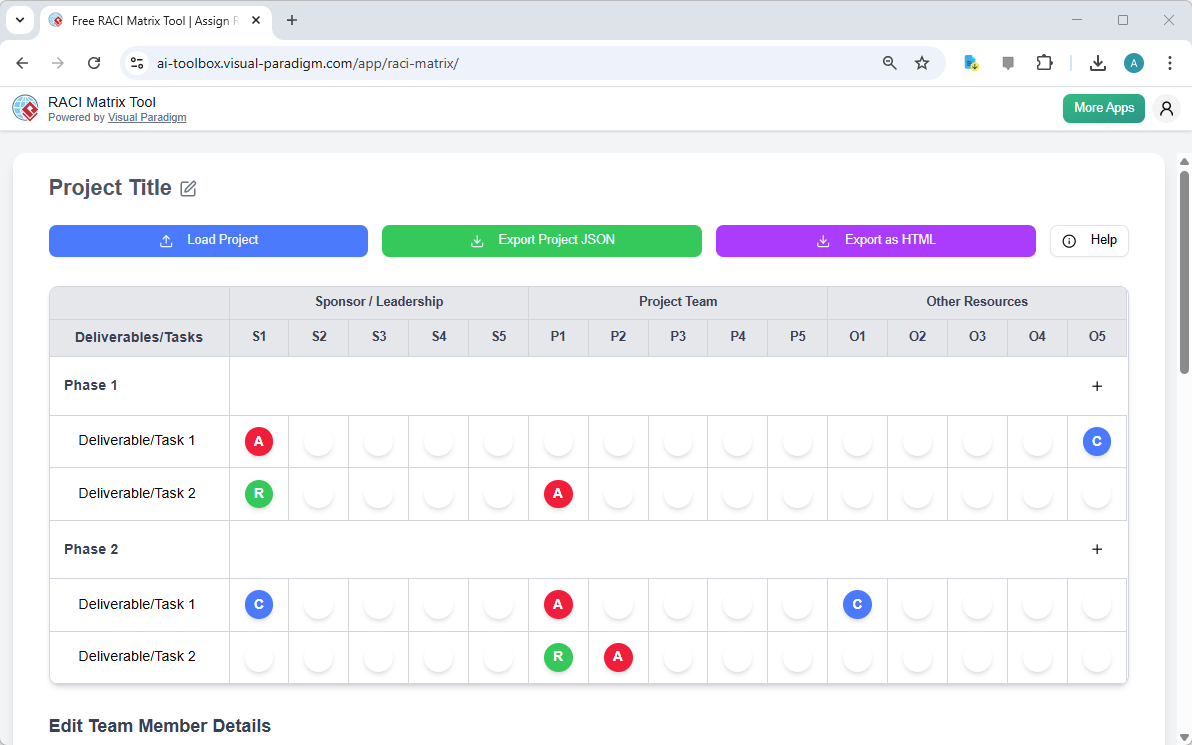Click the Downloads icon in browser toolbar
The height and width of the screenshot is (745, 1192).
tap(1098, 62)
